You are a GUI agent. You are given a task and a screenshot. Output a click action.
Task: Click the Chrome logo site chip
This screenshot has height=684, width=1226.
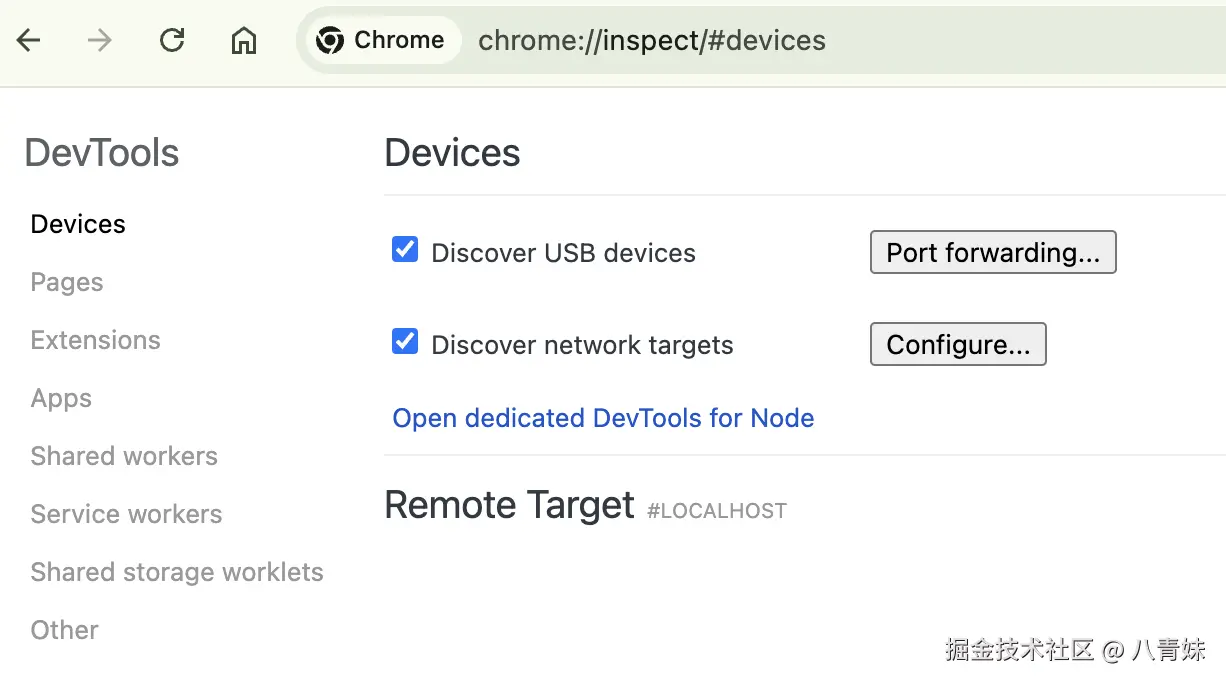click(x=380, y=40)
